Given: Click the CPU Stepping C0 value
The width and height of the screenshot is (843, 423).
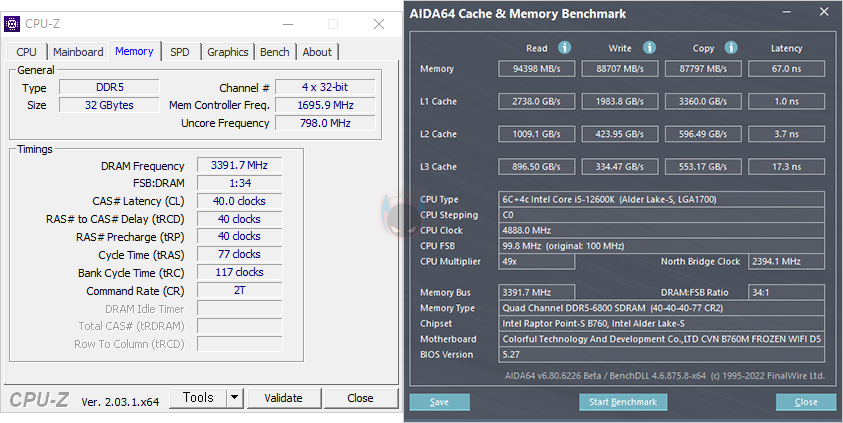Looking at the screenshot, I should pos(662,215).
